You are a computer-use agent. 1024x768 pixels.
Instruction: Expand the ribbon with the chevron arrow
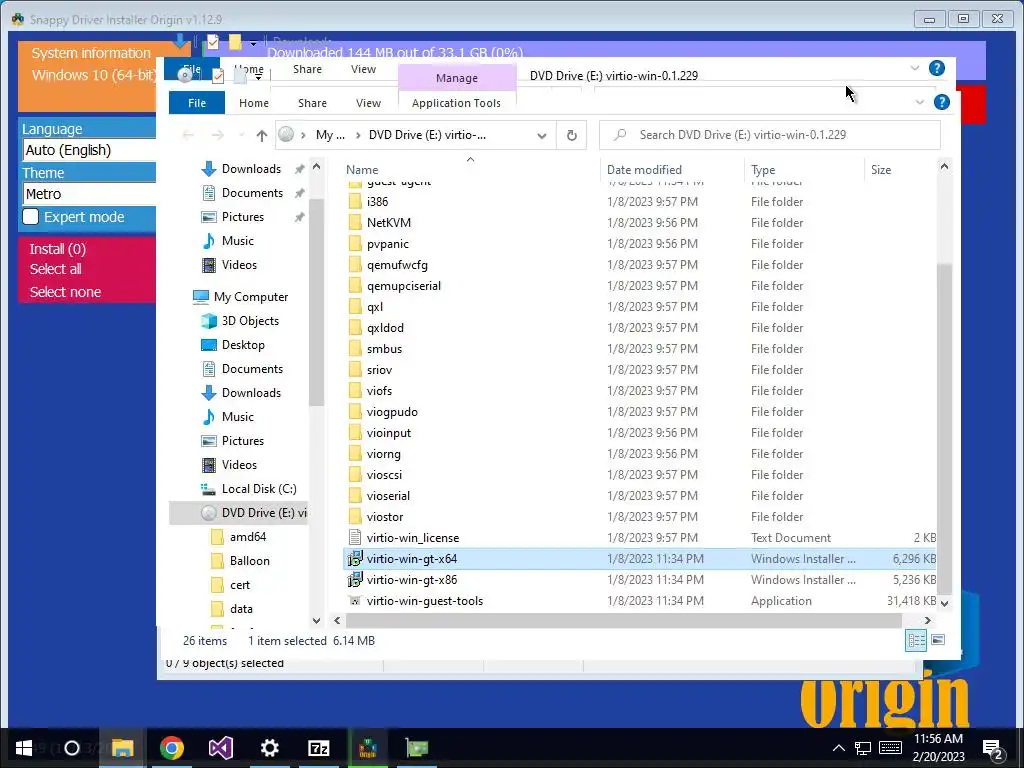920,102
